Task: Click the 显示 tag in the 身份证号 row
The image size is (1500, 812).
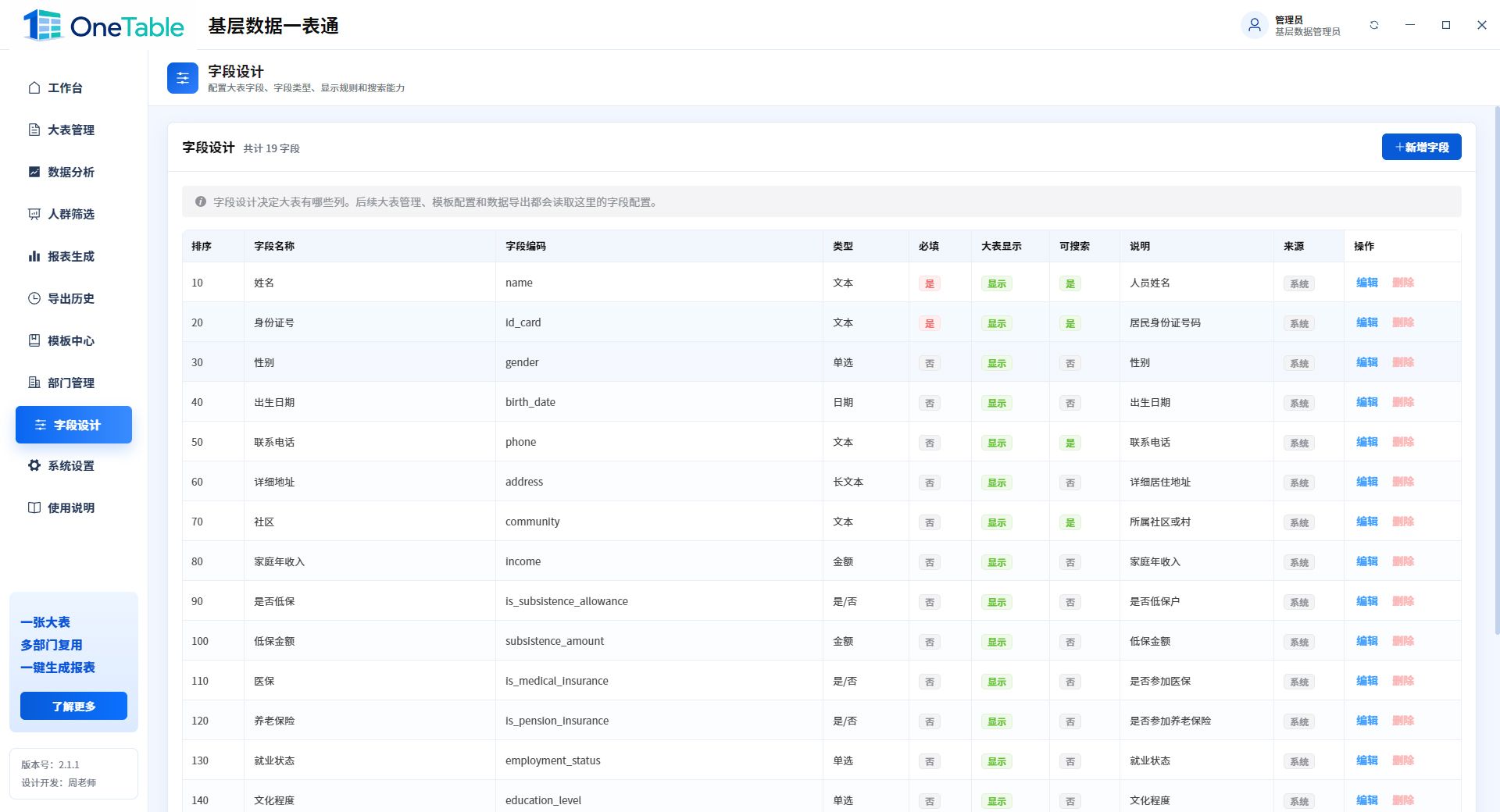Action: (x=997, y=323)
